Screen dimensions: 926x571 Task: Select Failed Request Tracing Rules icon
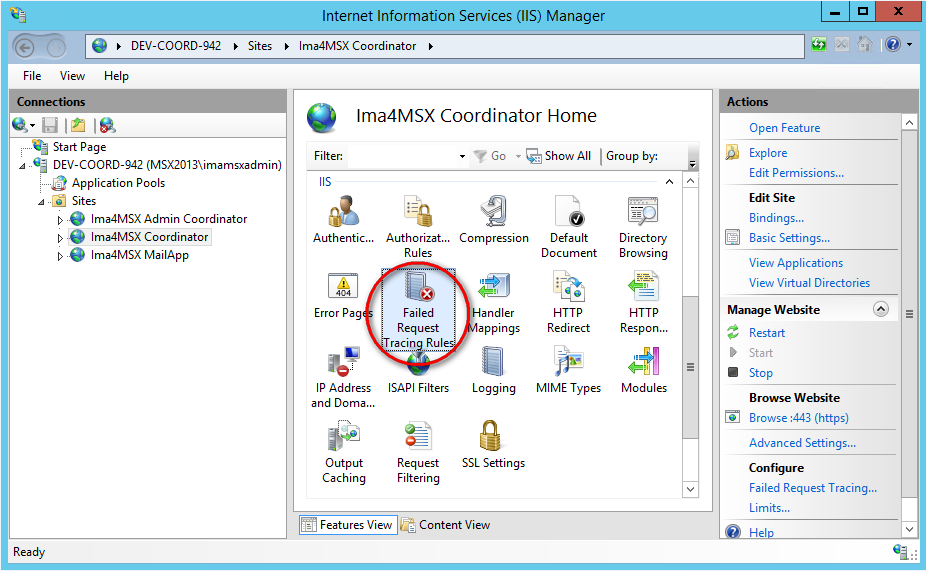point(418,309)
